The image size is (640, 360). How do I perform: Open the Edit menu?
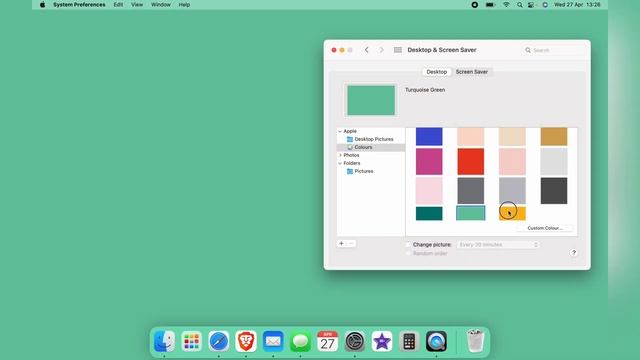click(118, 5)
